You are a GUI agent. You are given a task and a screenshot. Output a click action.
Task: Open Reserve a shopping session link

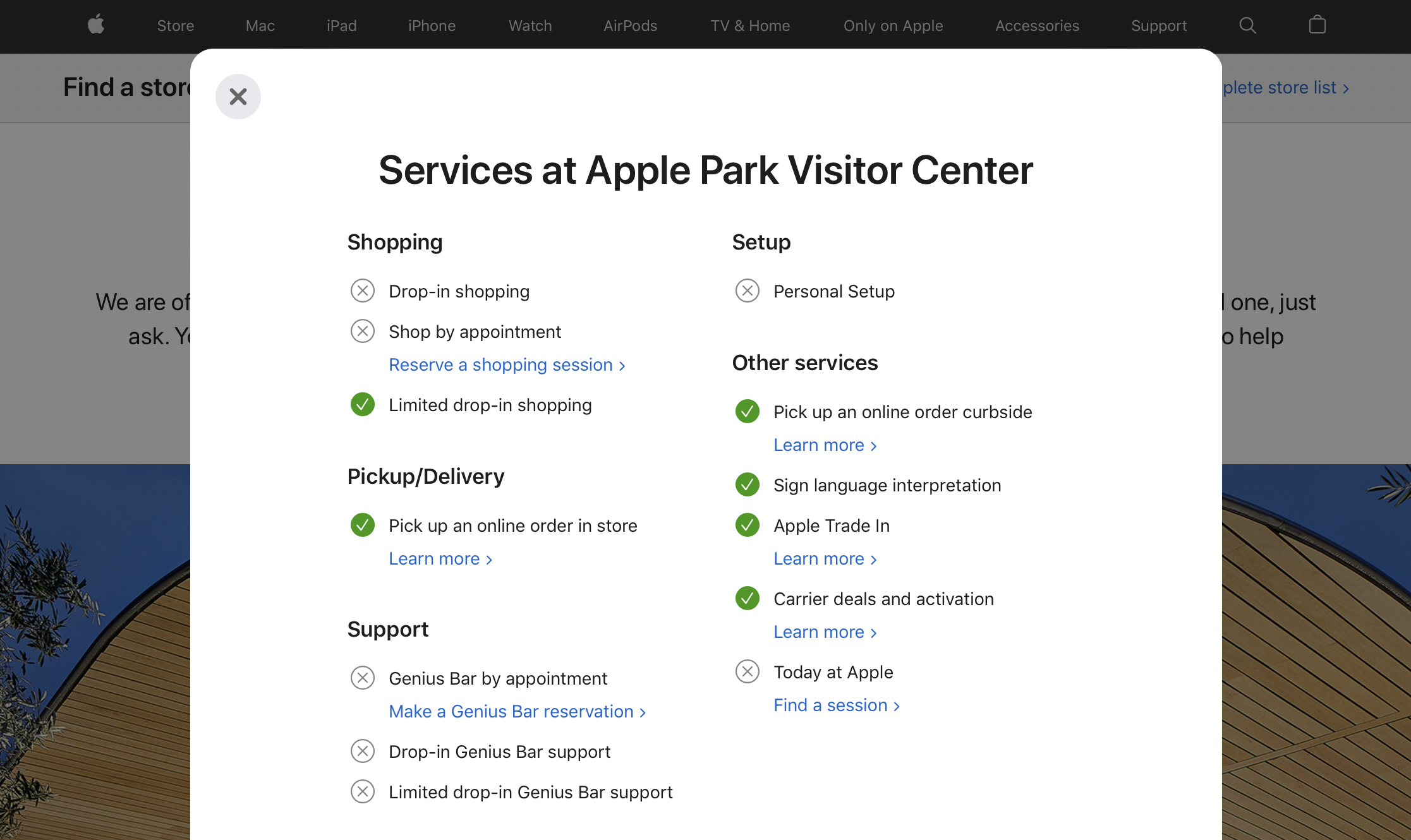[x=507, y=365]
